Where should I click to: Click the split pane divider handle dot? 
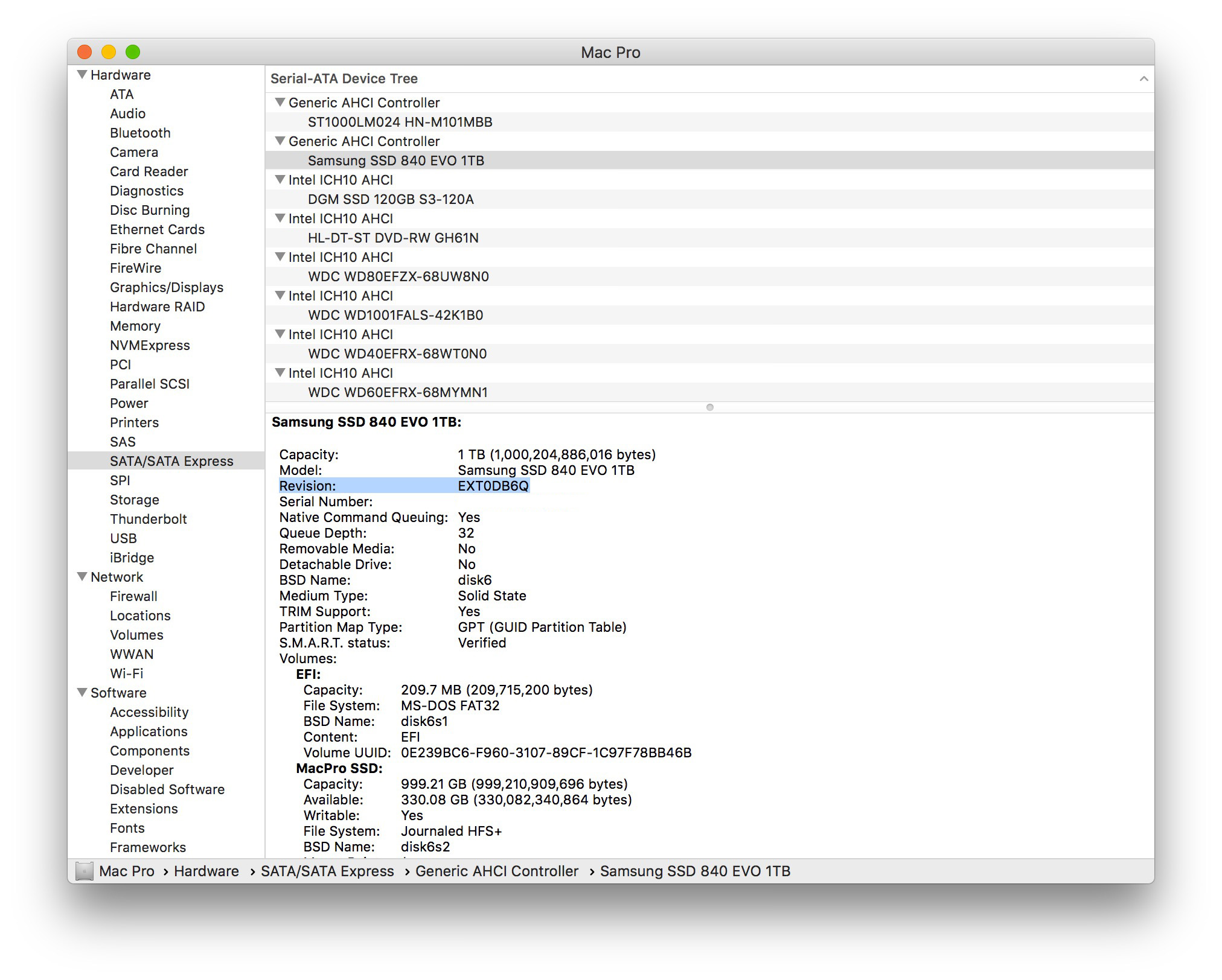[710, 407]
